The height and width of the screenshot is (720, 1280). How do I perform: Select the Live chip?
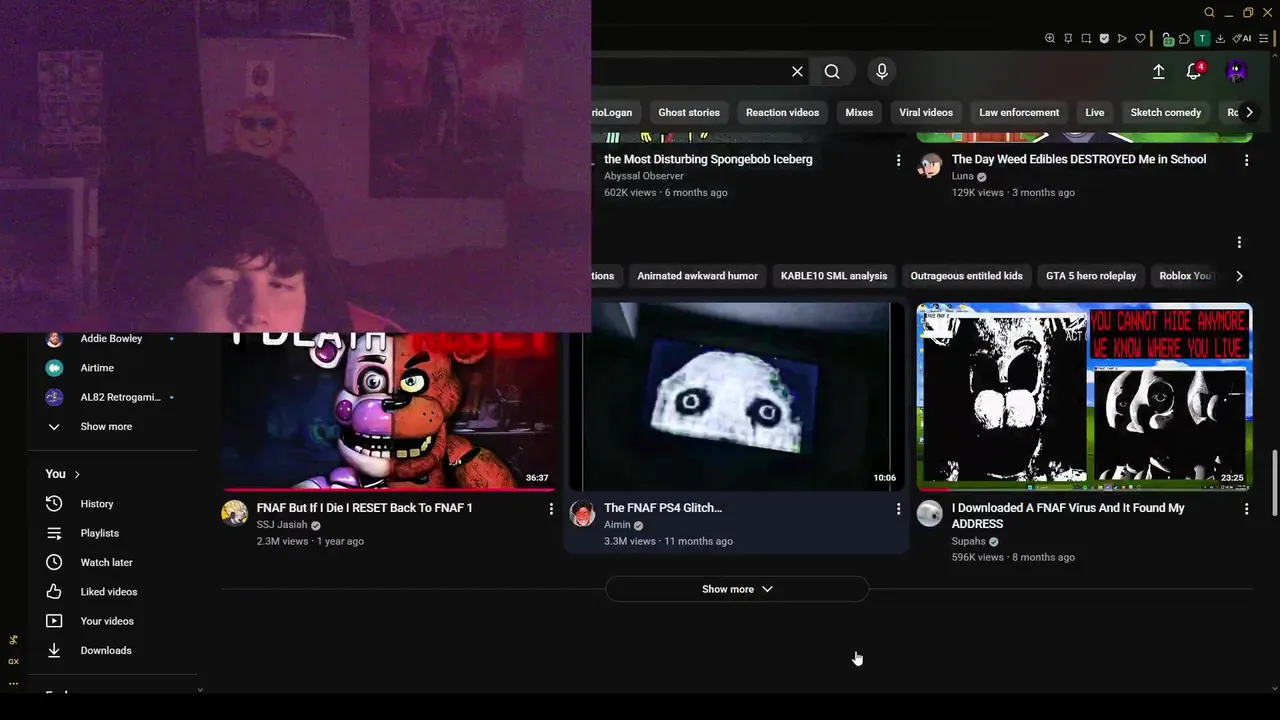pos(1095,112)
